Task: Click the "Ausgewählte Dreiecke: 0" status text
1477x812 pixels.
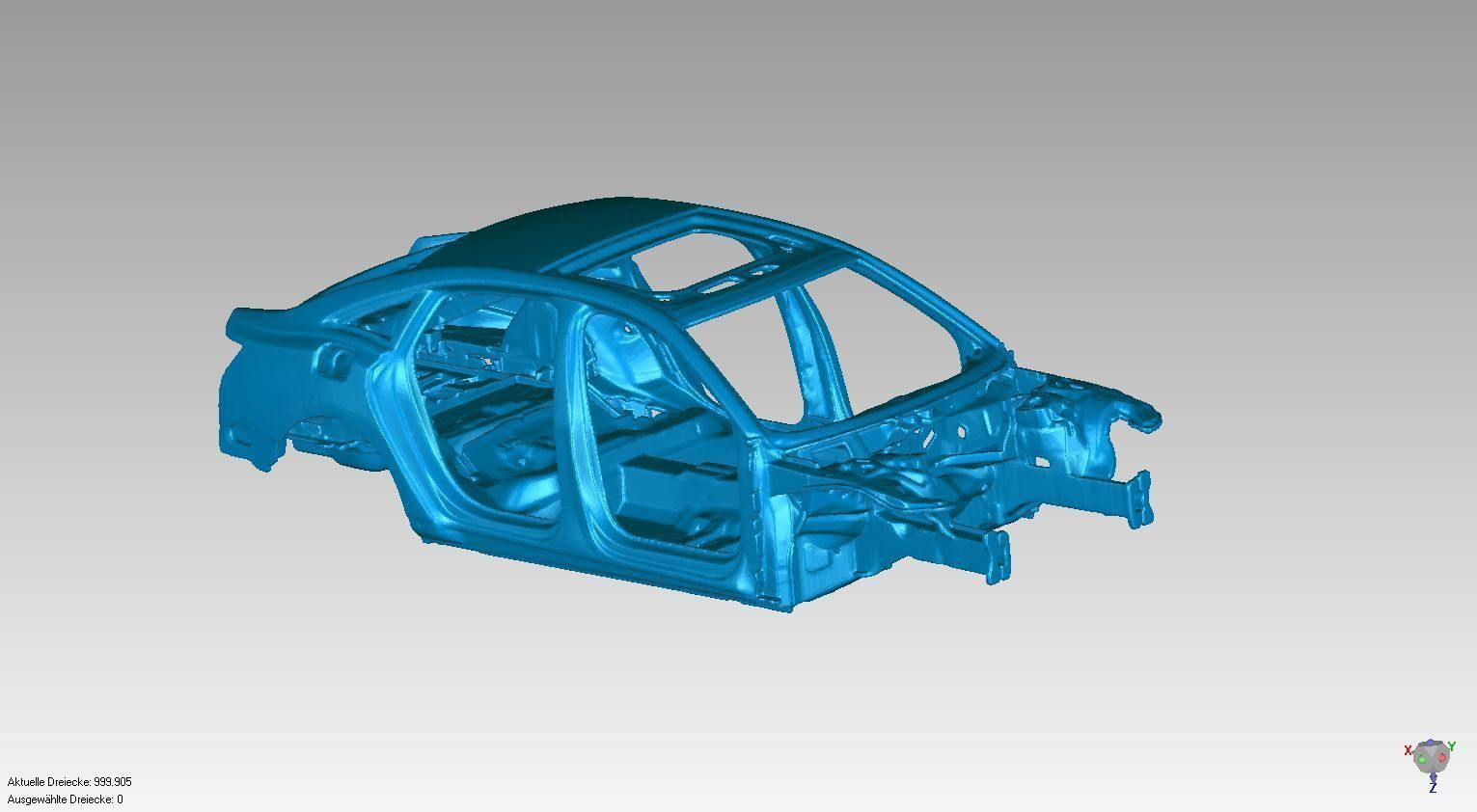Action: point(66,799)
